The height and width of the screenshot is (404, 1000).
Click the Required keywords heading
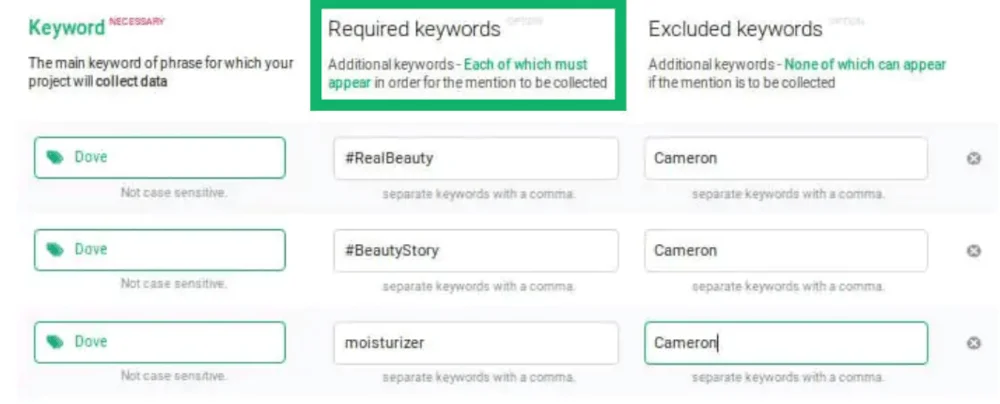pyautogui.click(x=414, y=29)
